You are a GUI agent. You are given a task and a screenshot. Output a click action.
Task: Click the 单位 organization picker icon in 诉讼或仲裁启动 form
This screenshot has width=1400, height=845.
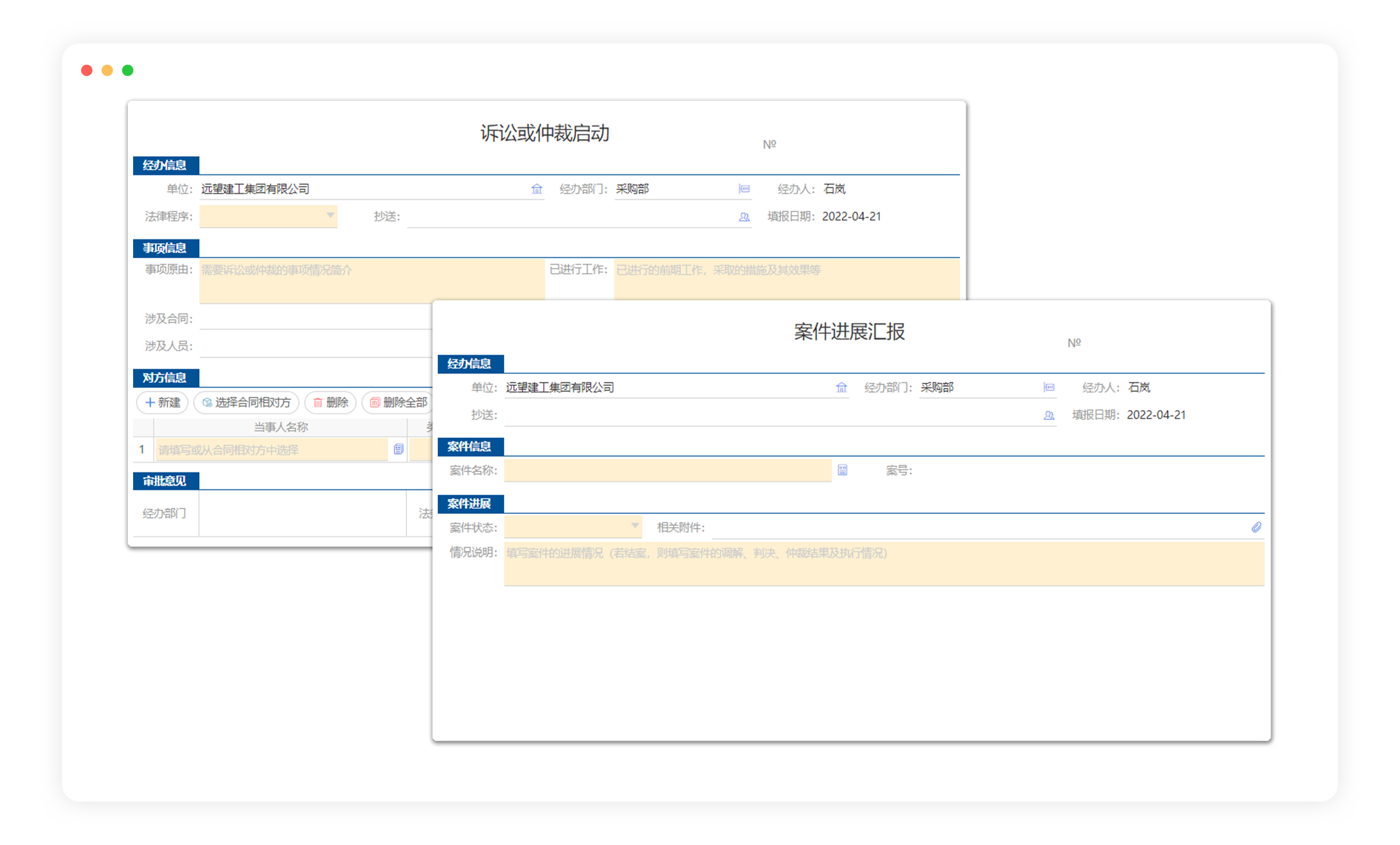(536, 189)
